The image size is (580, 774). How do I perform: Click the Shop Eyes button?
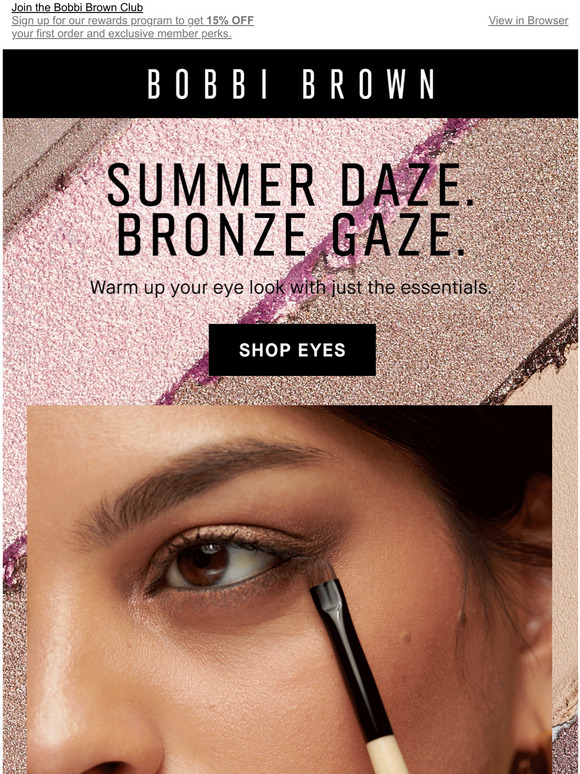[292, 350]
